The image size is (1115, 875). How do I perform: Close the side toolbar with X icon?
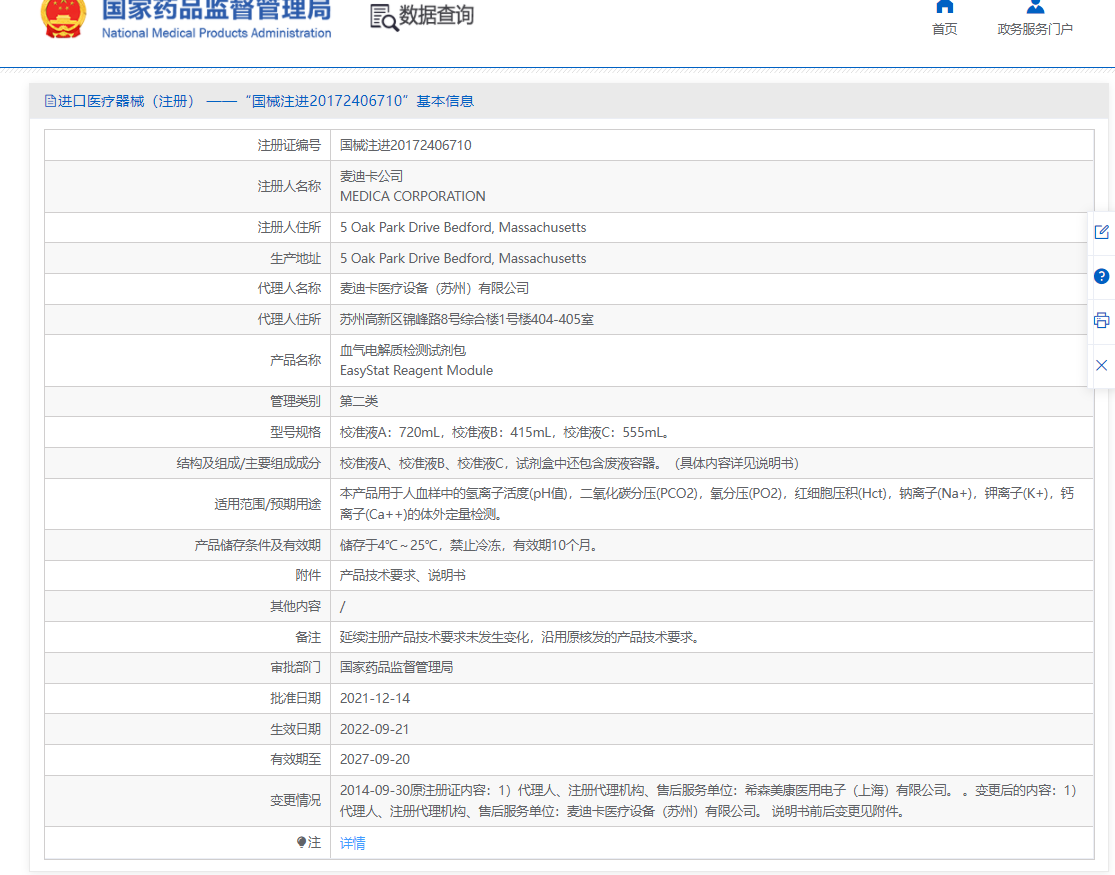point(1101,365)
